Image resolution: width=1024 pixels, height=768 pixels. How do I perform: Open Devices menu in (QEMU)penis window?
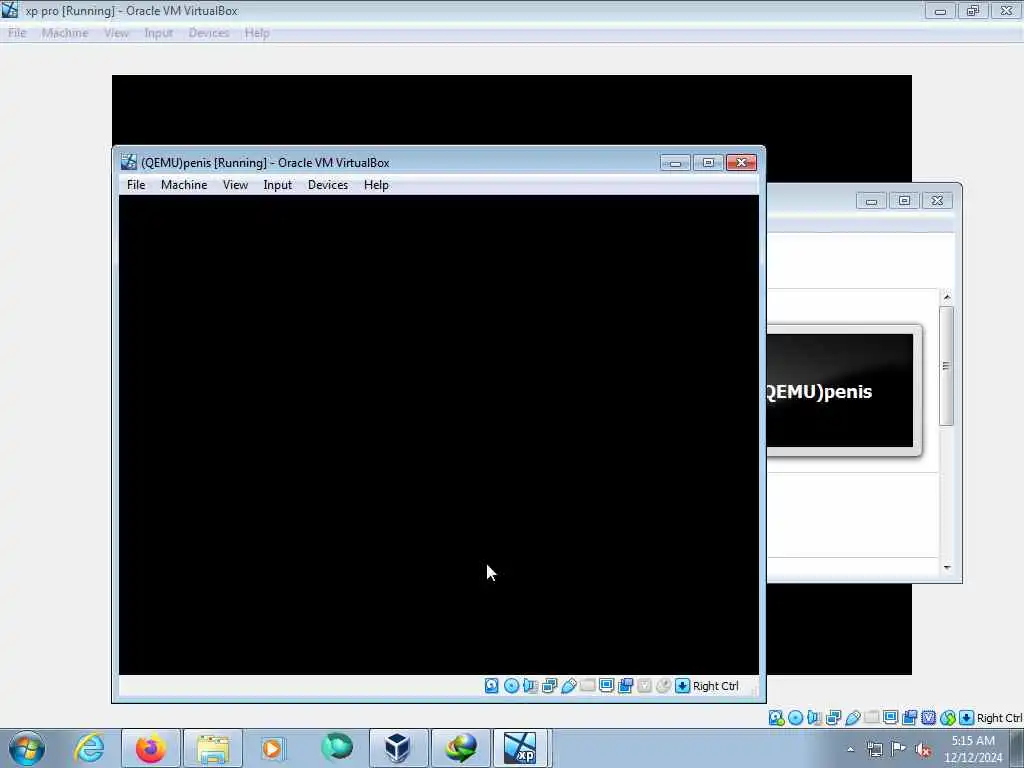coord(328,185)
